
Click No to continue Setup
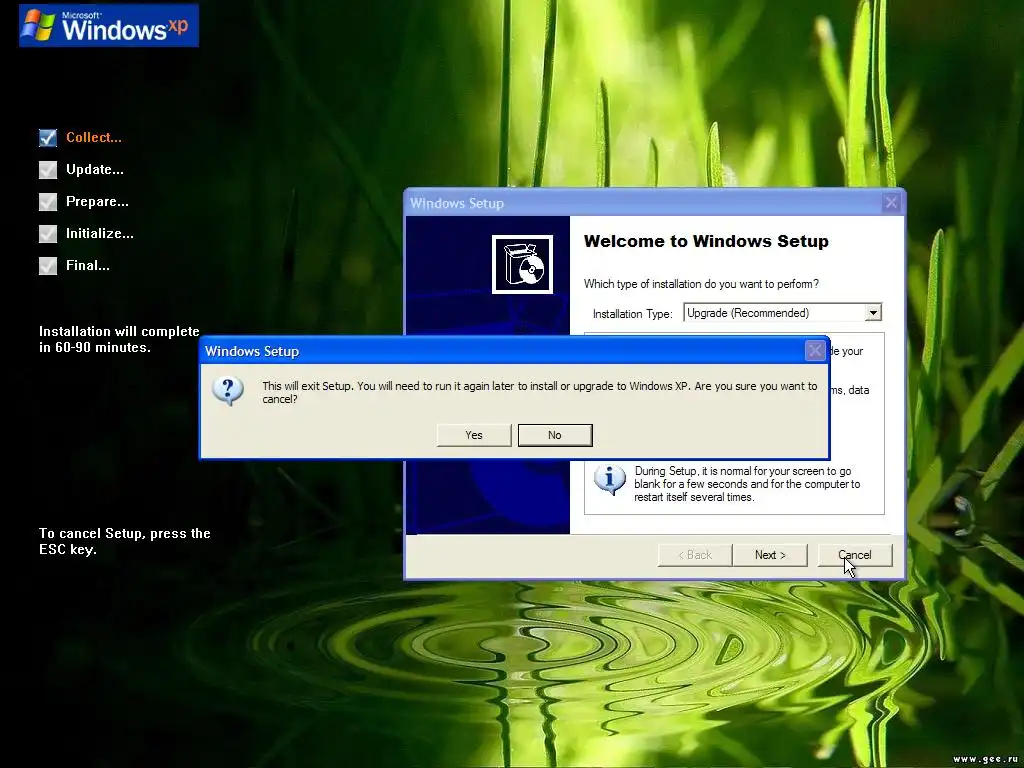[554, 435]
